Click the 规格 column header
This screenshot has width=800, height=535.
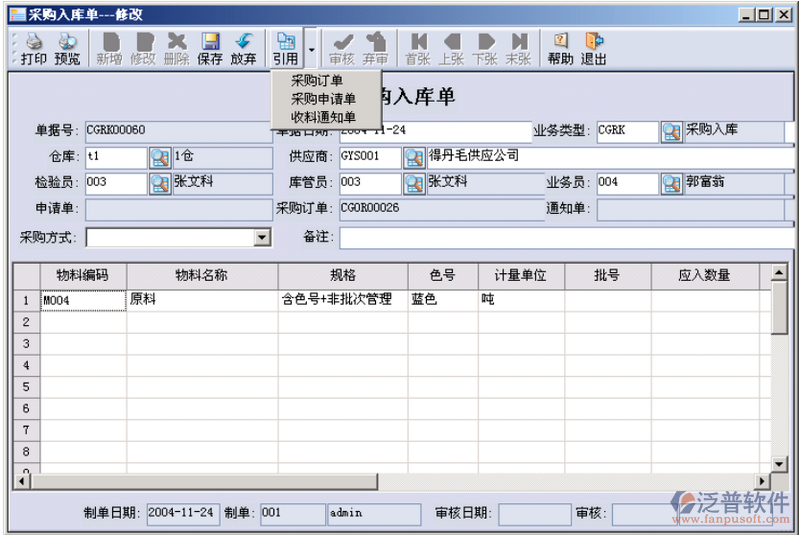(343, 275)
